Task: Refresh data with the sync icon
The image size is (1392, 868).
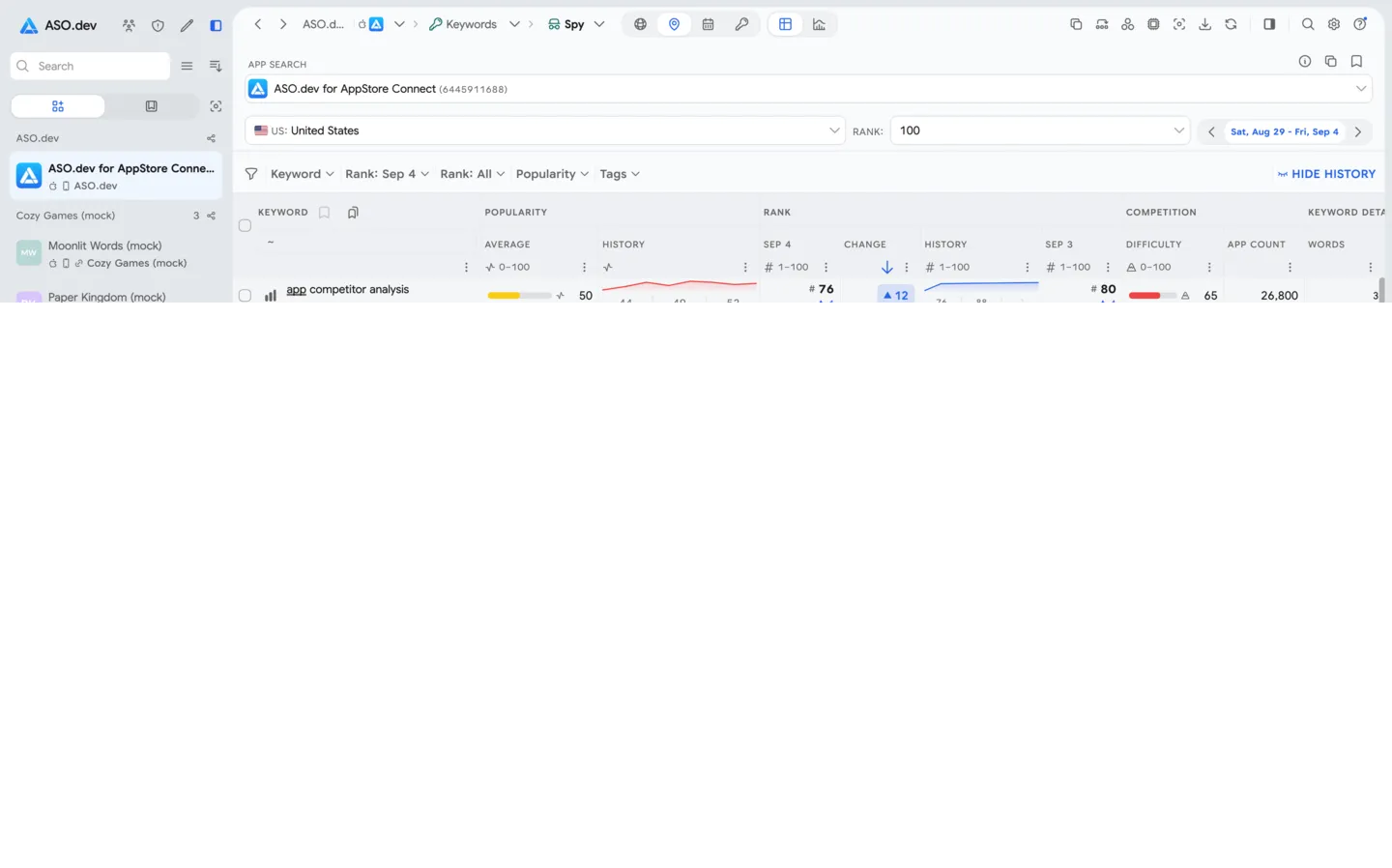Action: (1231, 24)
